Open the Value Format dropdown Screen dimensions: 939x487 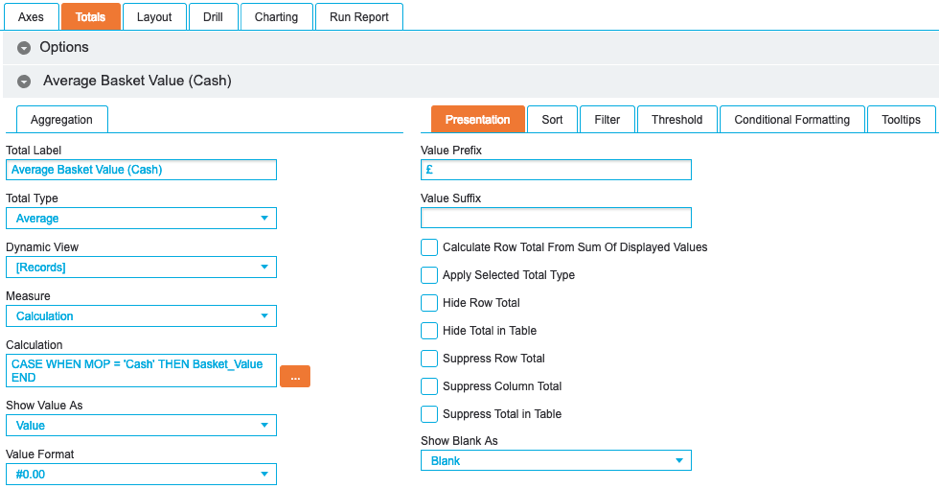coord(141,474)
